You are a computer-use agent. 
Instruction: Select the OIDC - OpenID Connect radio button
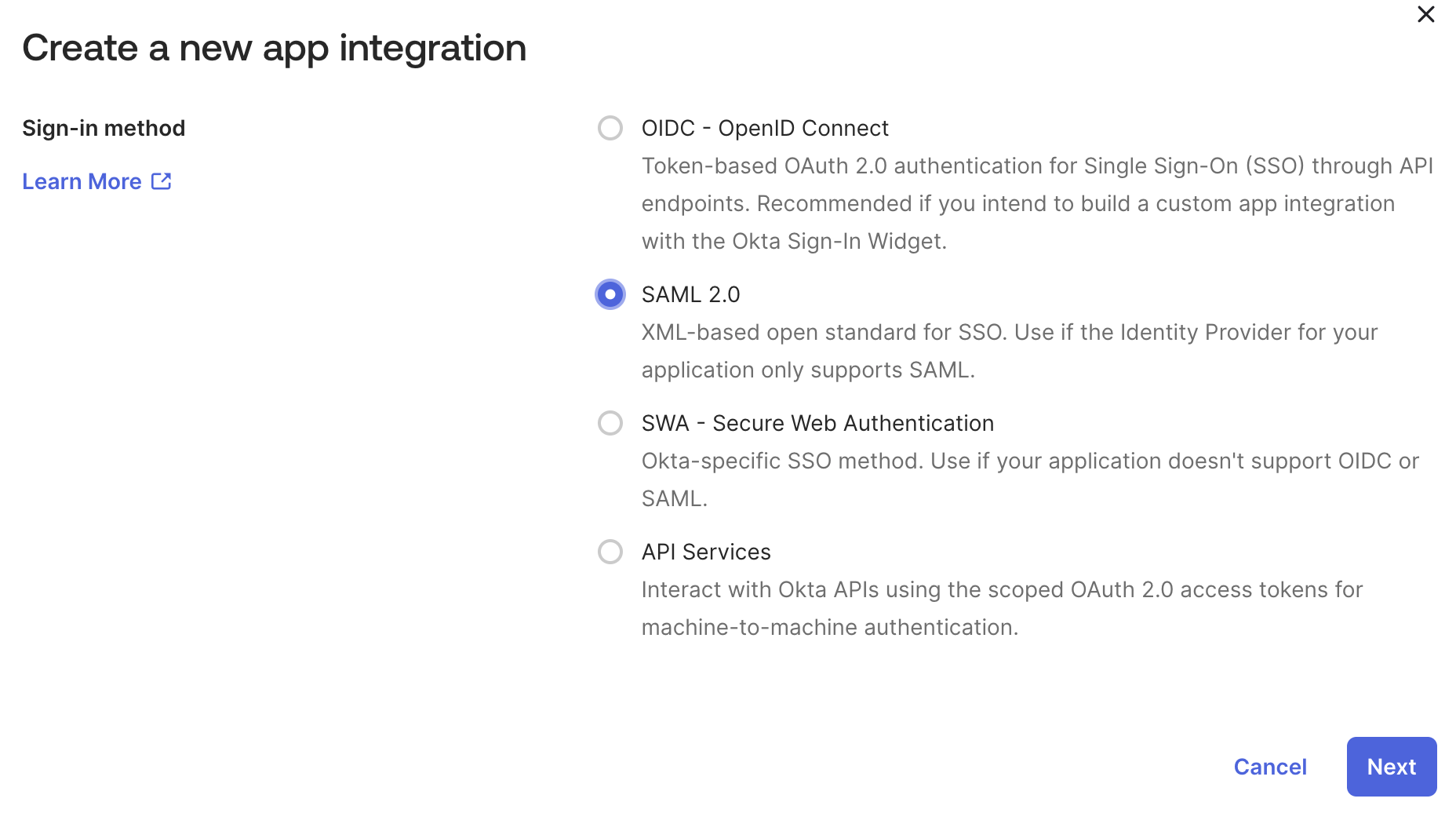click(x=610, y=128)
